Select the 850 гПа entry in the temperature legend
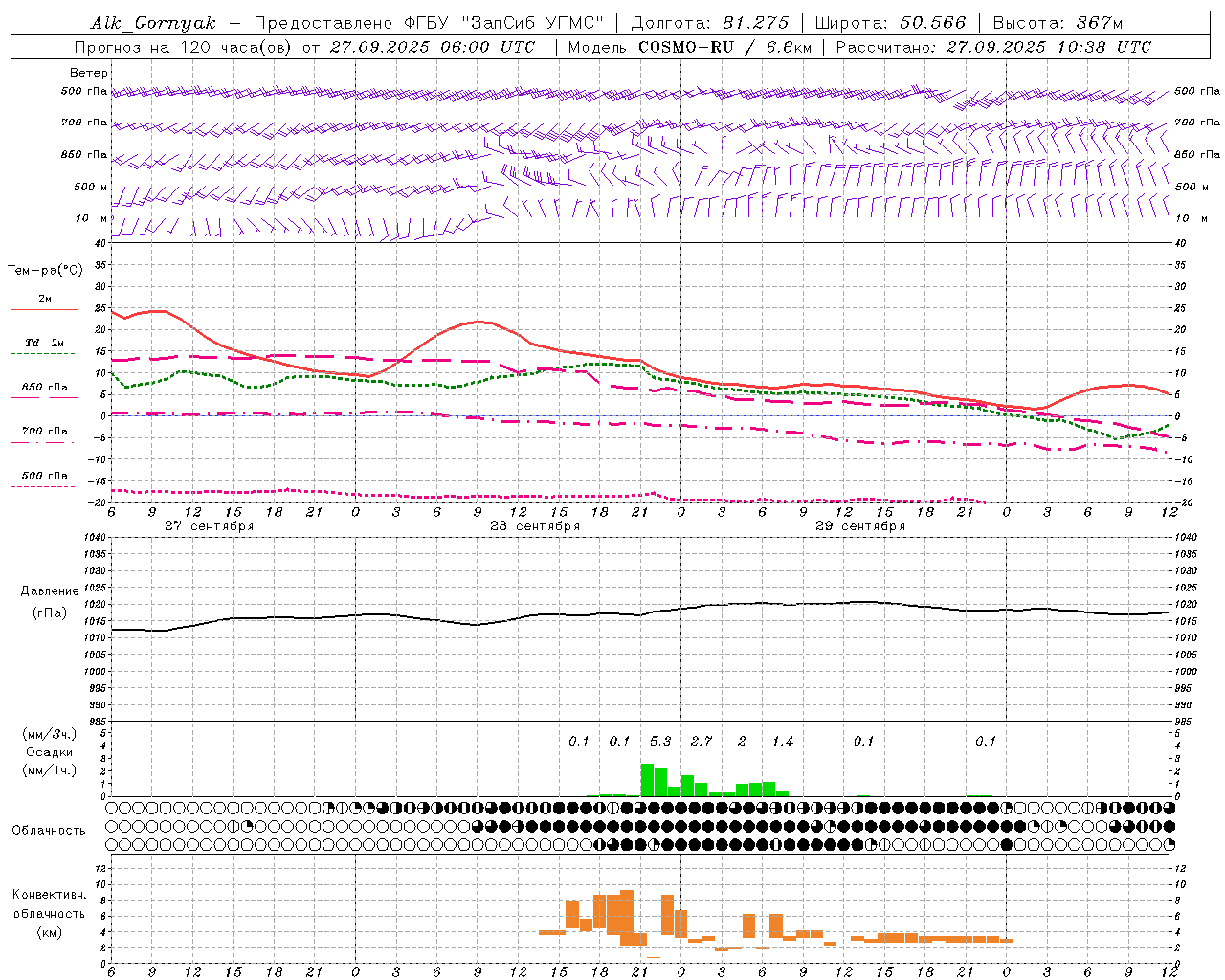 pos(45,387)
